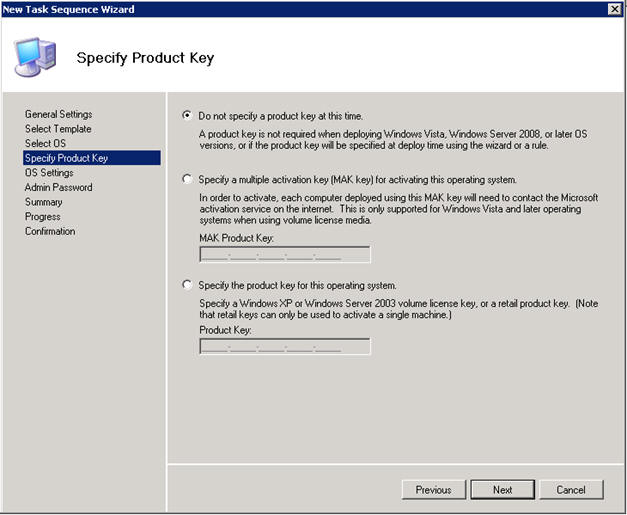This screenshot has height=515, width=627.
Task: Go to the Admin Password step
Action: click(x=58, y=187)
